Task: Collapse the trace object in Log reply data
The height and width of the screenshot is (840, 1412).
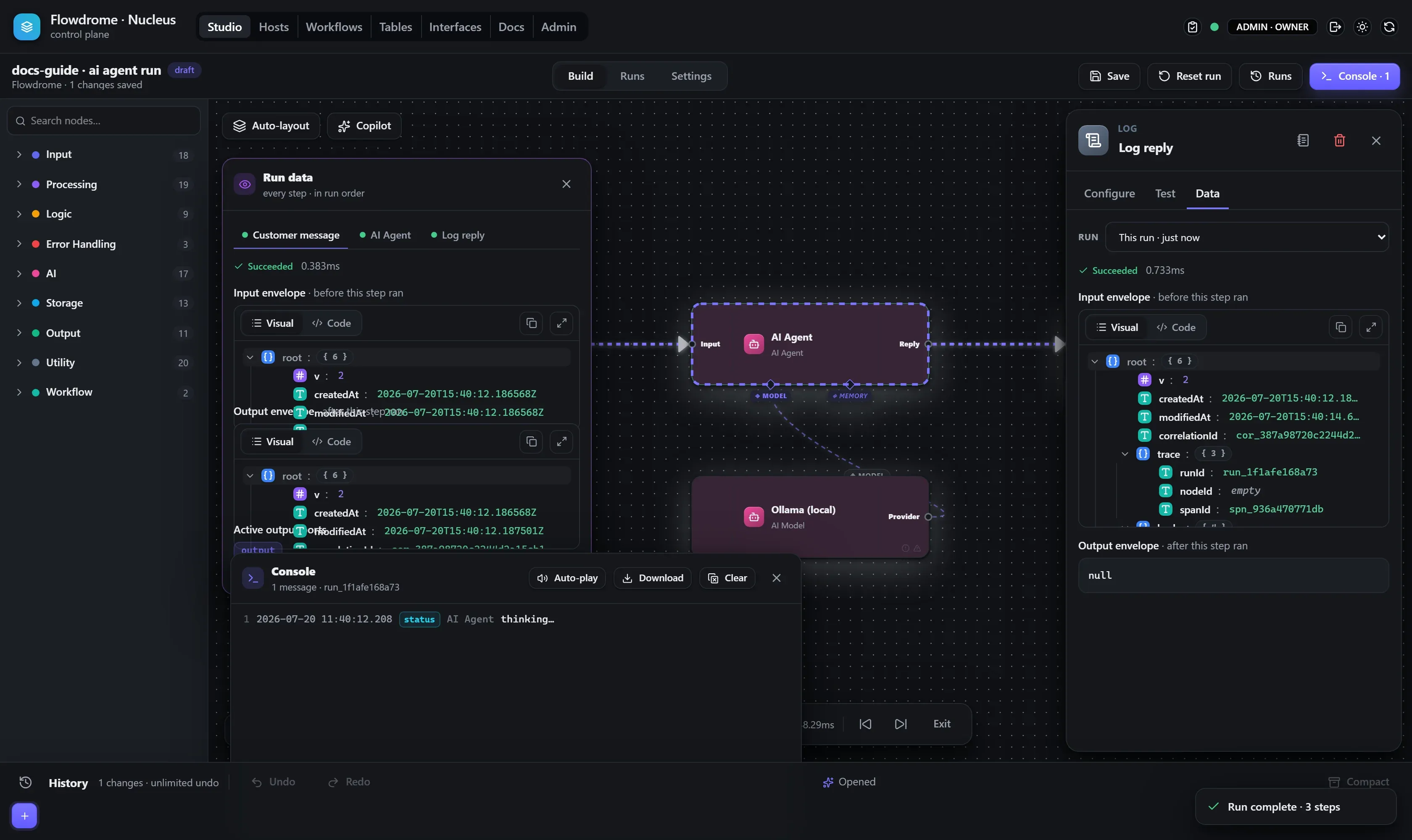Action: pyautogui.click(x=1125, y=454)
